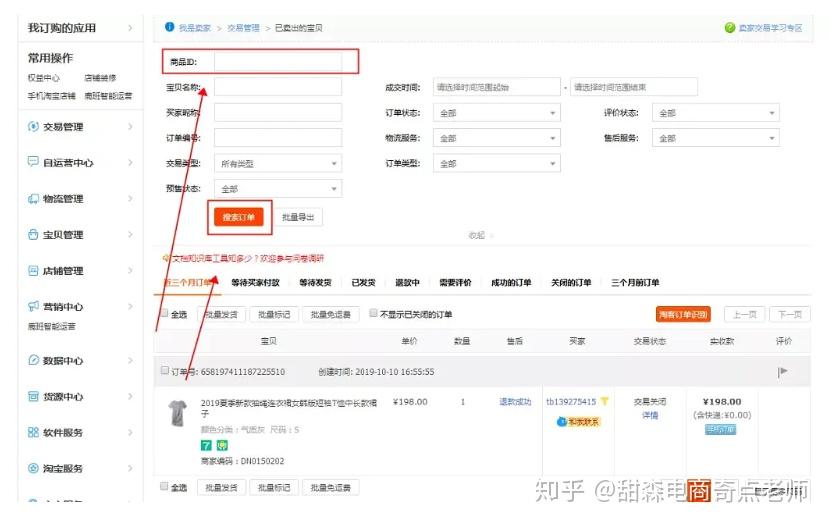Select the 退款中 tab
This screenshot has width=829, height=524.
(x=407, y=282)
